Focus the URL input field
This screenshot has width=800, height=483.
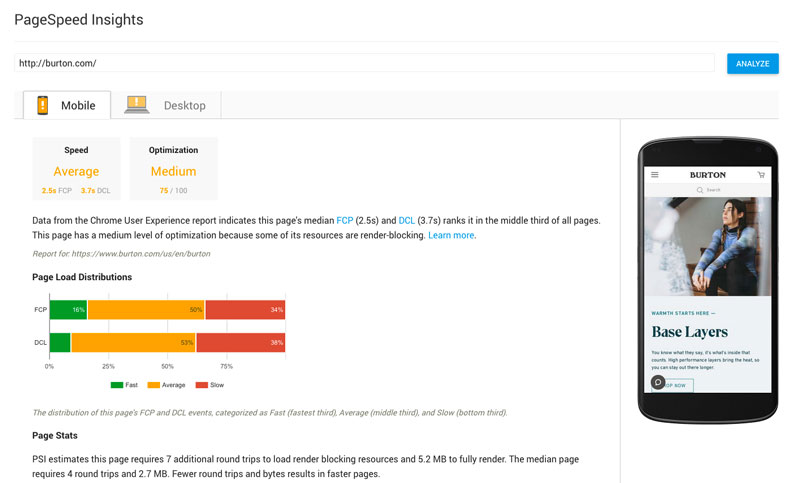(364, 63)
